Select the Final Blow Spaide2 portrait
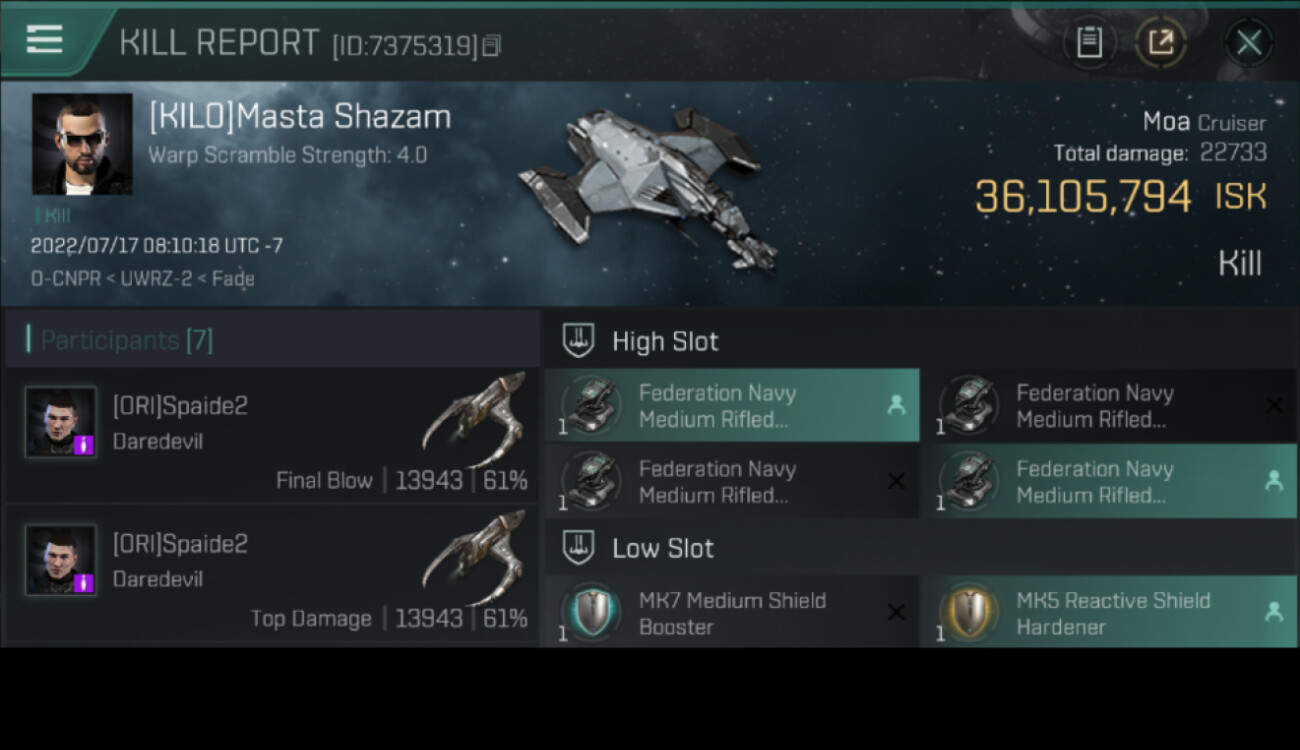This screenshot has height=750, width=1300. pyautogui.click(x=61, y=423)
